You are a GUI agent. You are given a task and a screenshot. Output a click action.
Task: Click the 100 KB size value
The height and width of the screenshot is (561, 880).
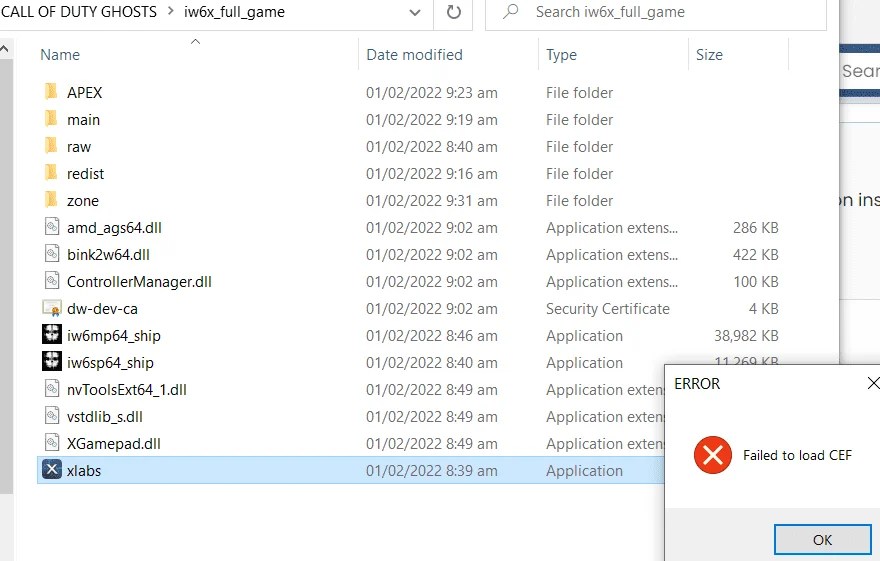(x=755, y=282)
